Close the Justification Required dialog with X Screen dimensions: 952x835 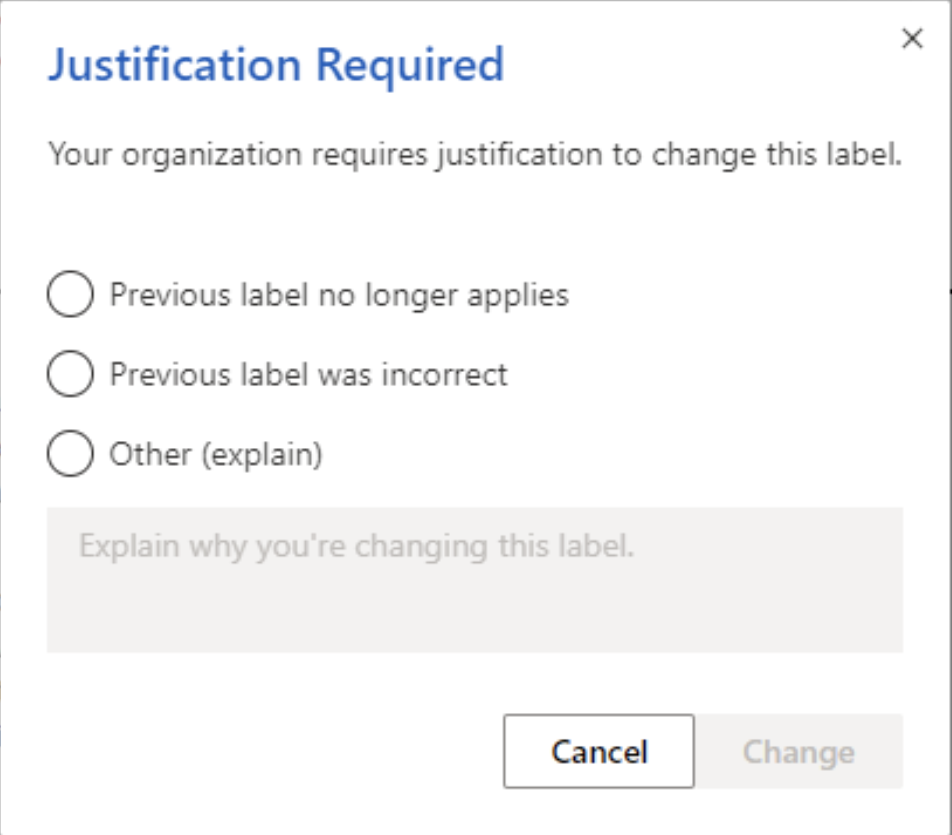(x=912, y=38)
